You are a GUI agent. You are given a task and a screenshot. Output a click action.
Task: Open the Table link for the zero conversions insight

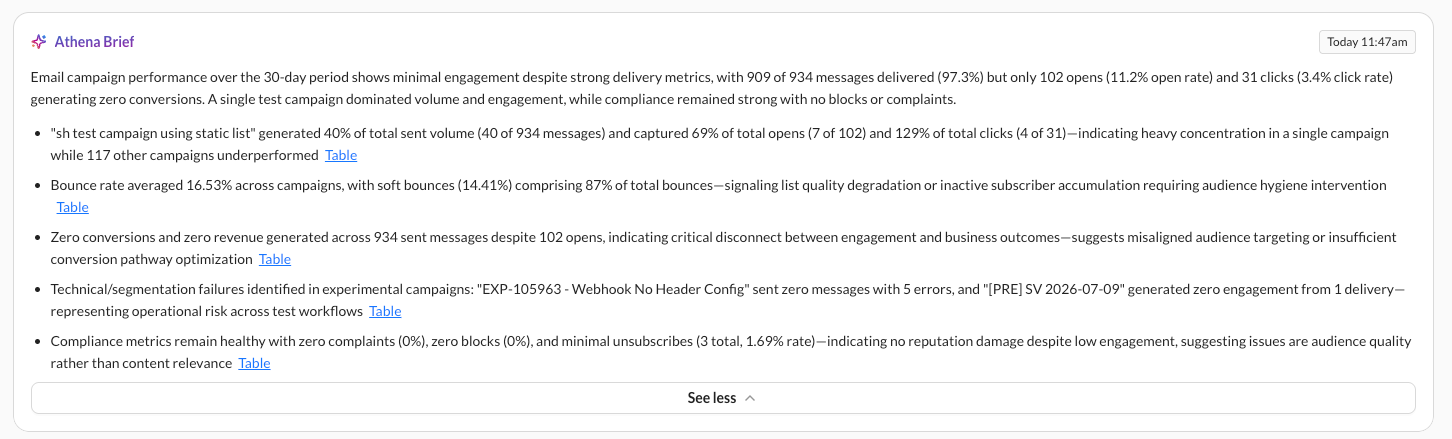click(275, 259)
